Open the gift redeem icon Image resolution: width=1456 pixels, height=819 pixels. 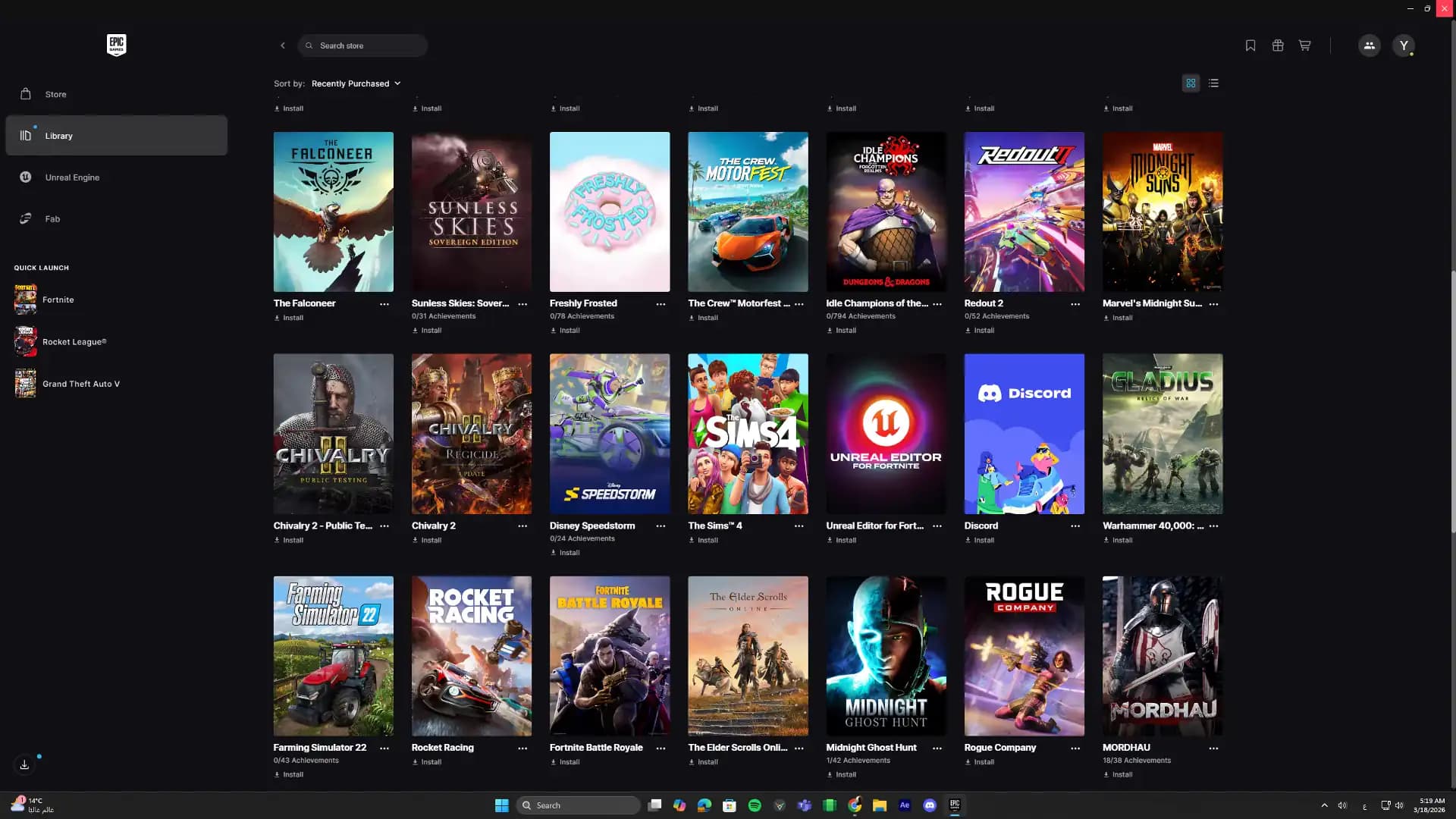point(1278,45)
